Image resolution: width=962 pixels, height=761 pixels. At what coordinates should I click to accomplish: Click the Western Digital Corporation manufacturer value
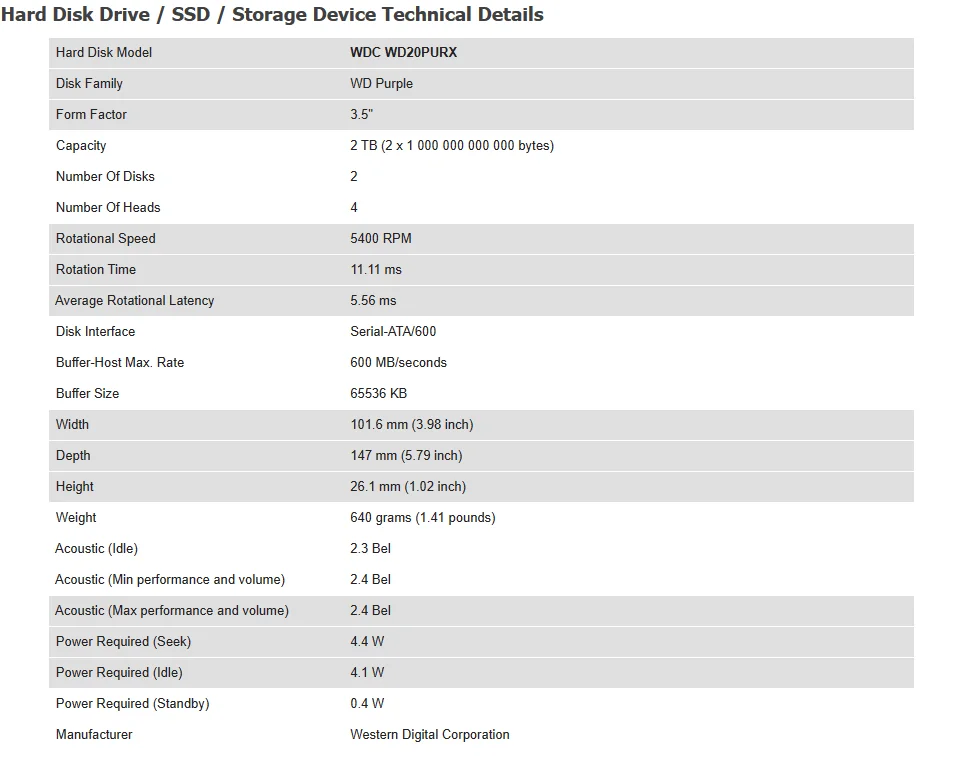click(x=429, y=734)
